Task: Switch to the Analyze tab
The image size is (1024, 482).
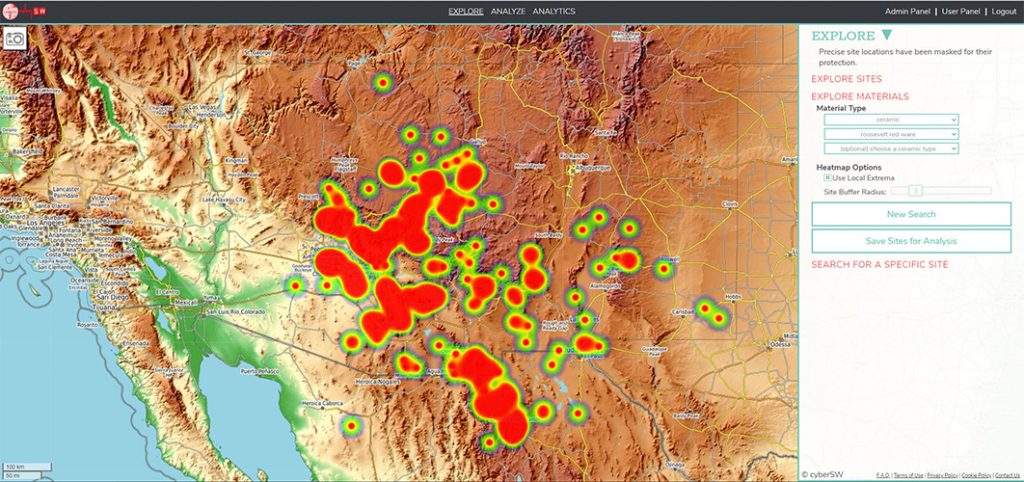Action: click(507, 11)
